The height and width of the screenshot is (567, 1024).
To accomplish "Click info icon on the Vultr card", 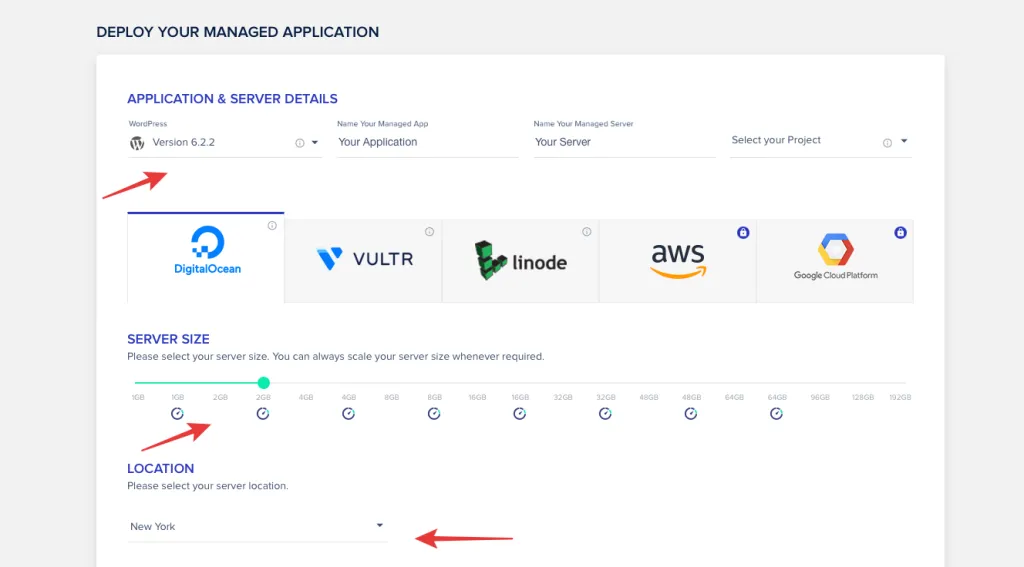I will [429, 232].
